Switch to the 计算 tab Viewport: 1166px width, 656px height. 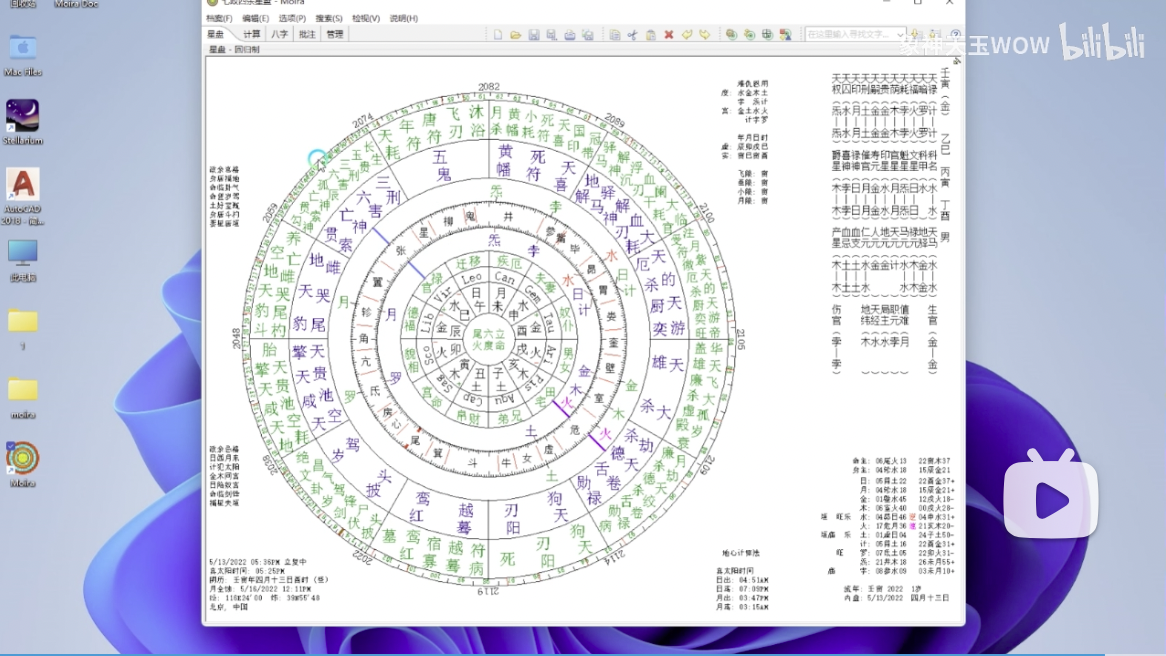click(251, 34)
